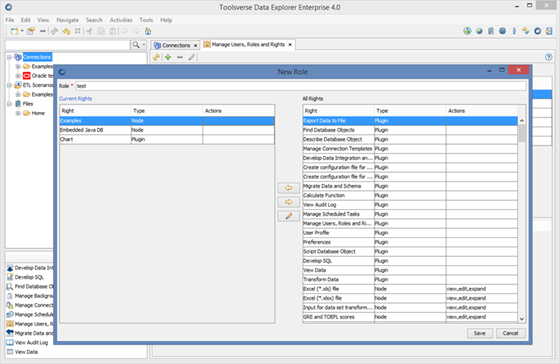560x364 pixels.
Task: Collapse the ETL Scenarios tree node
Action: point(9,85)
